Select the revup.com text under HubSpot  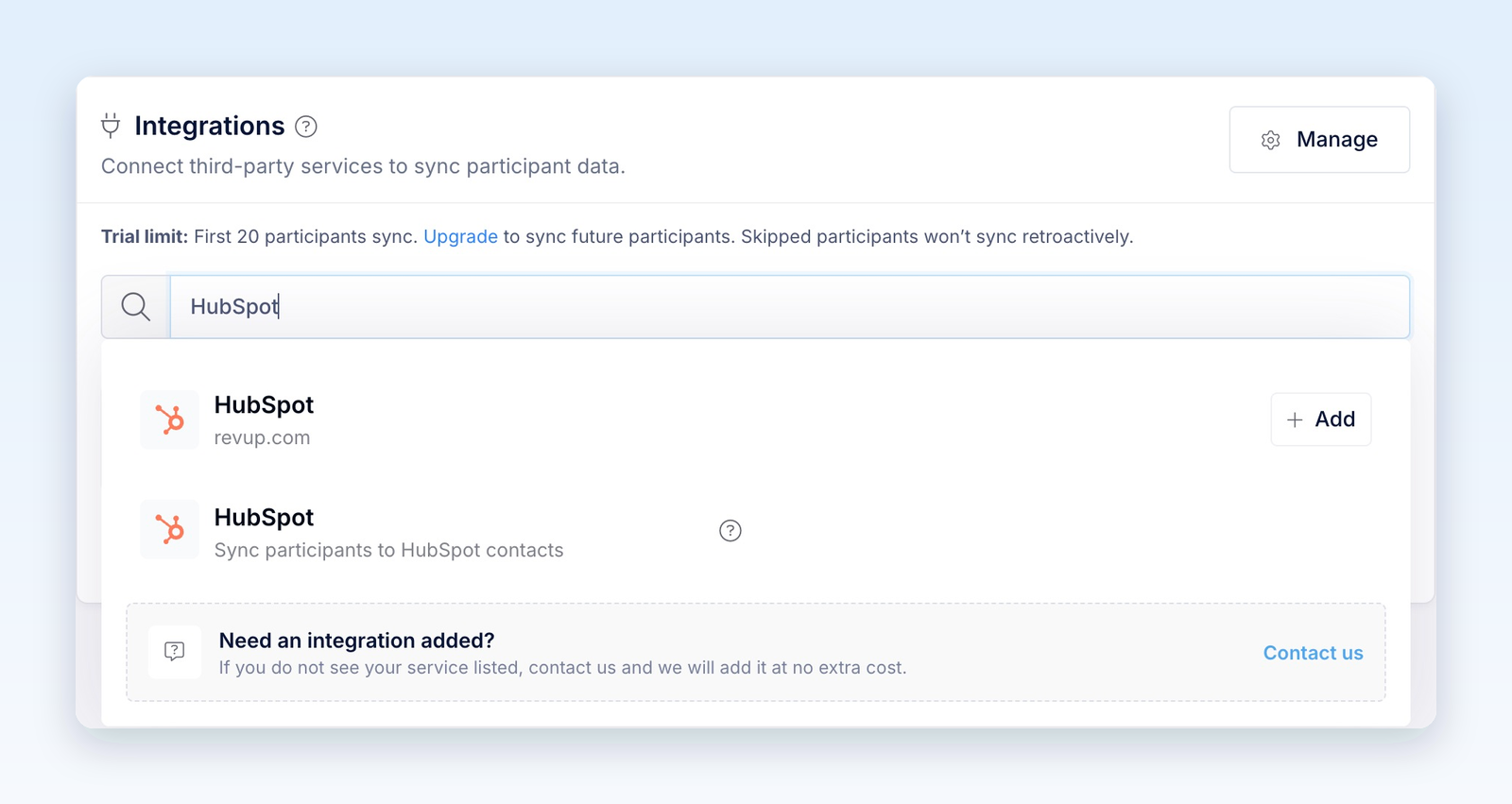262,437
